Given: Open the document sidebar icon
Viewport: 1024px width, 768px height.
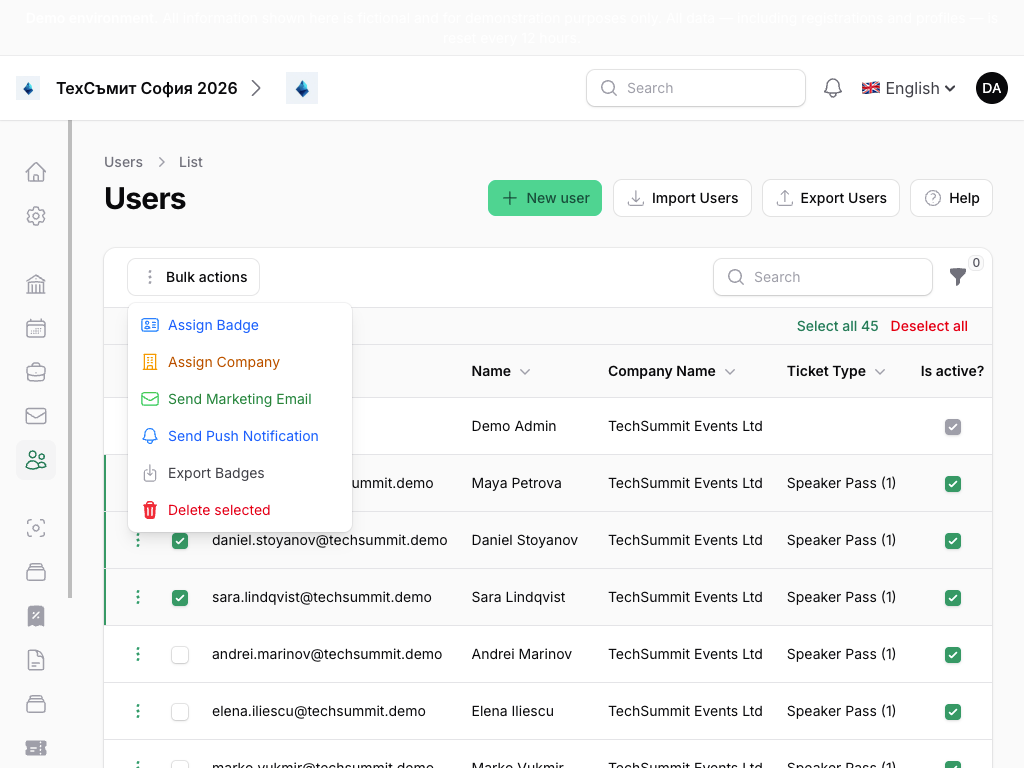Looking at the screenshot, I should point(36,660).
